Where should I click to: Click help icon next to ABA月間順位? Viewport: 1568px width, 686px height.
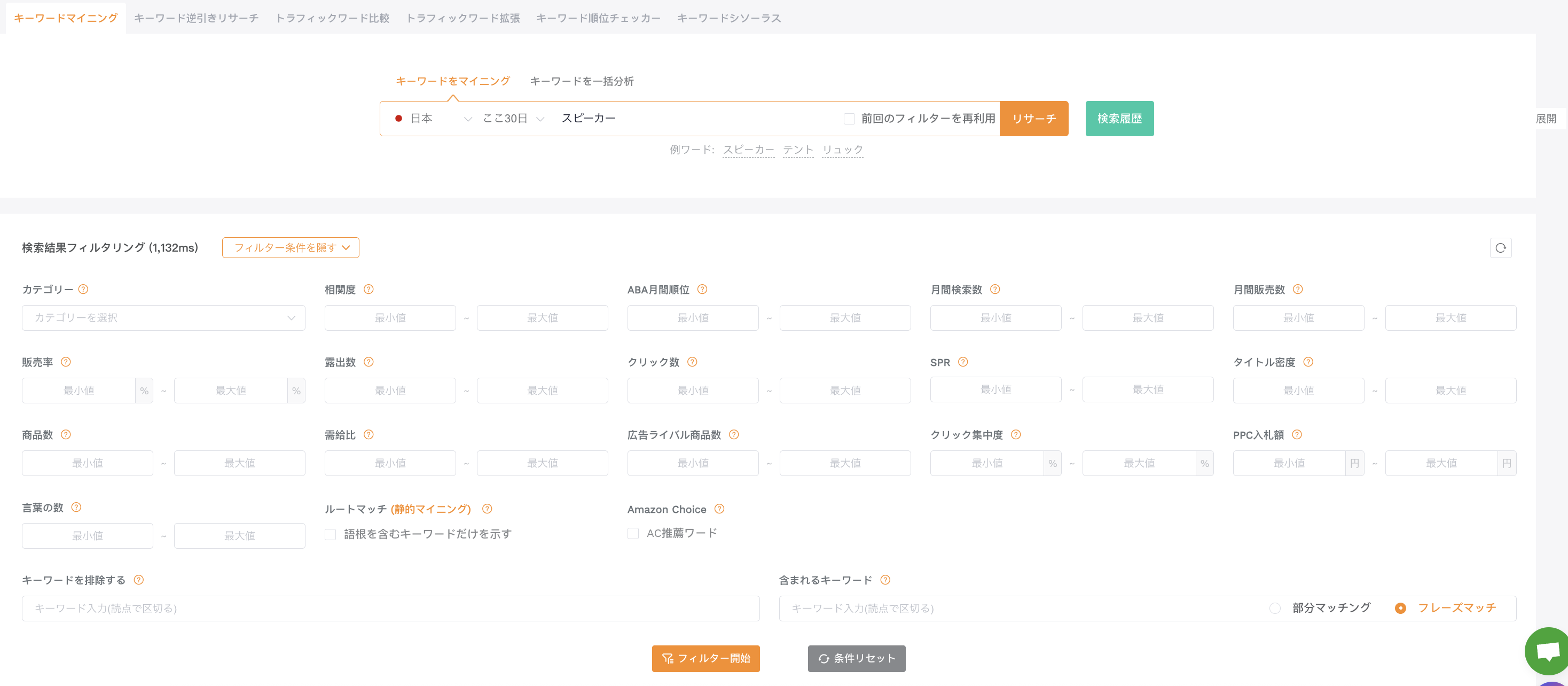pos(702,289)
